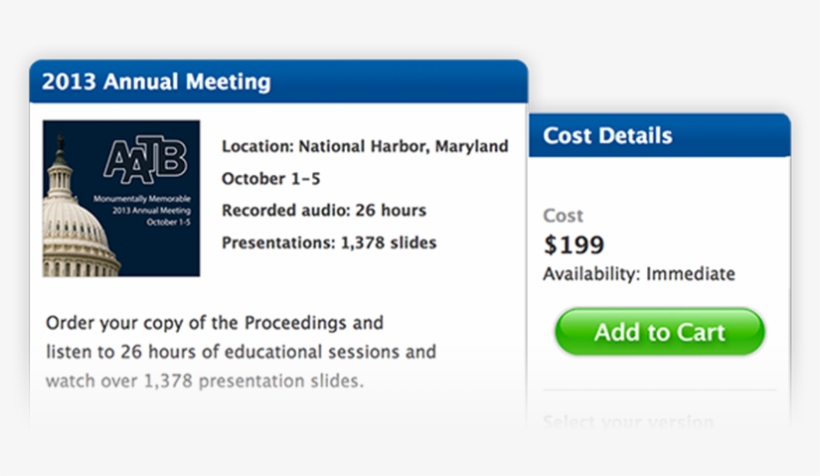Click the faded watch over 1,378 slides line

pos(205,381)
